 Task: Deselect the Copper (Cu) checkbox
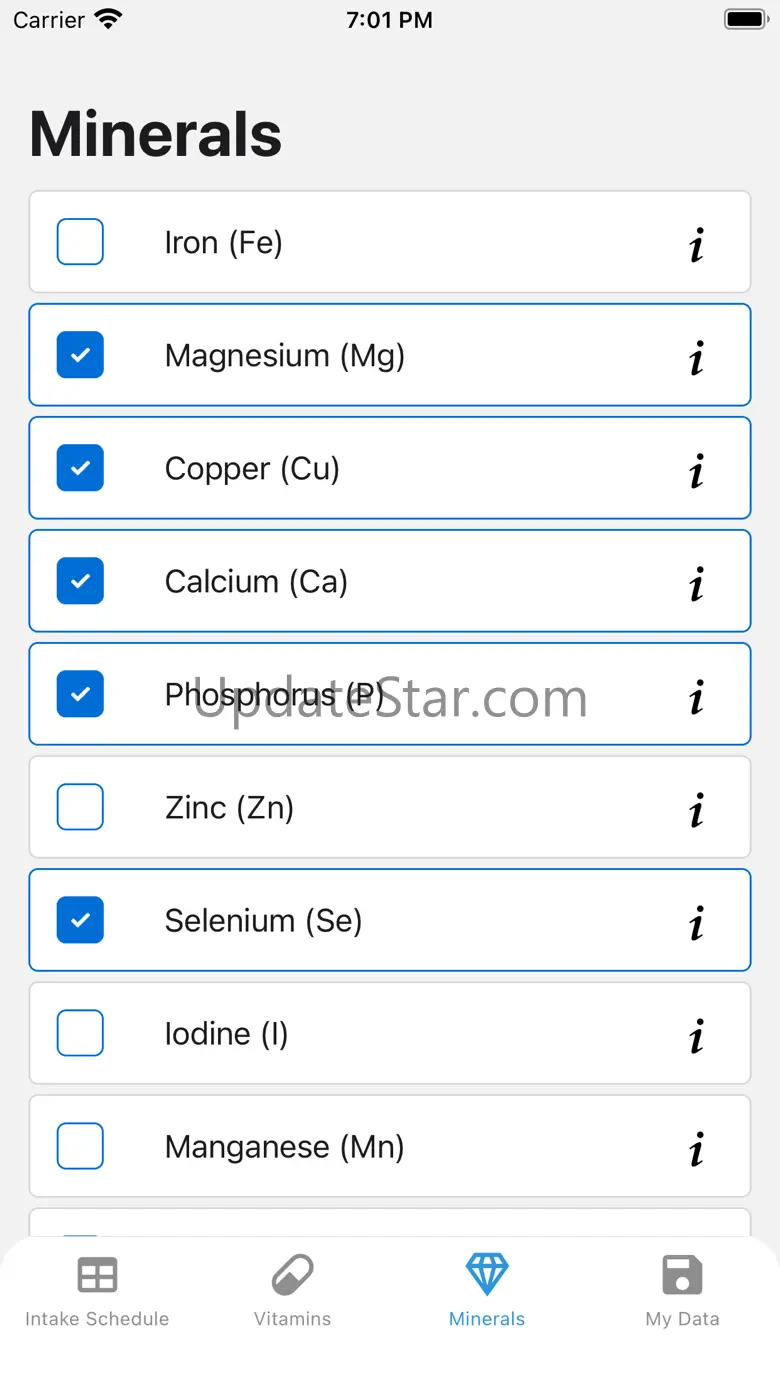point(80,468)
